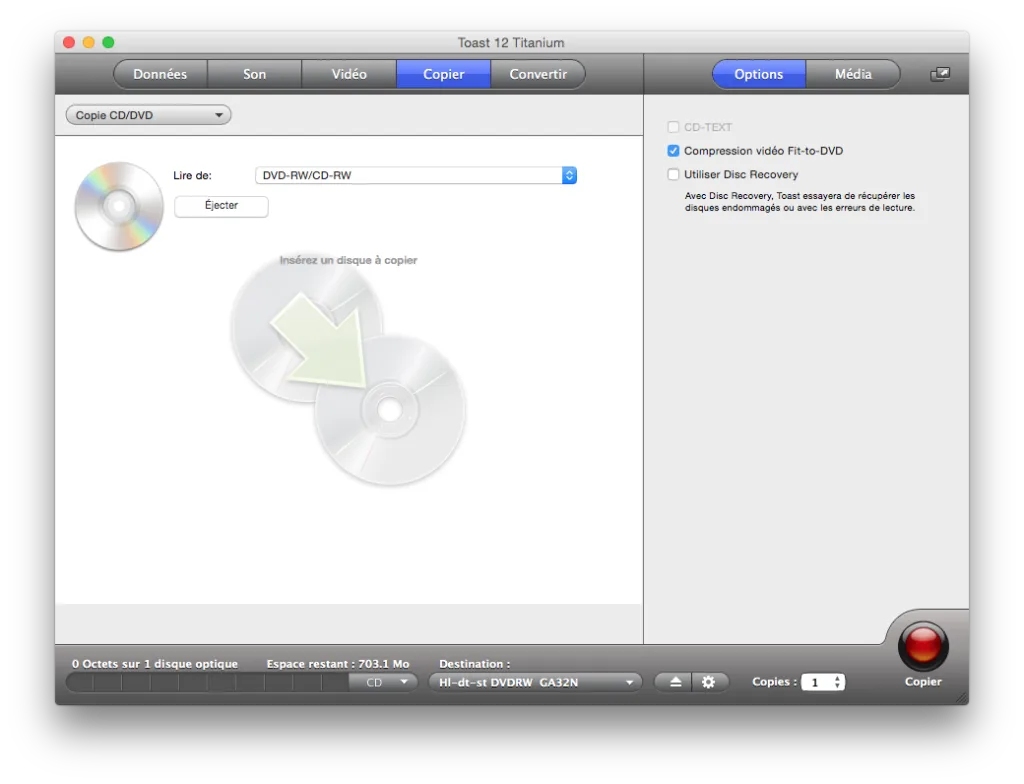Open recorder settings gear icon
This screenshot has height=784, width=1024.
click(708, 682)
